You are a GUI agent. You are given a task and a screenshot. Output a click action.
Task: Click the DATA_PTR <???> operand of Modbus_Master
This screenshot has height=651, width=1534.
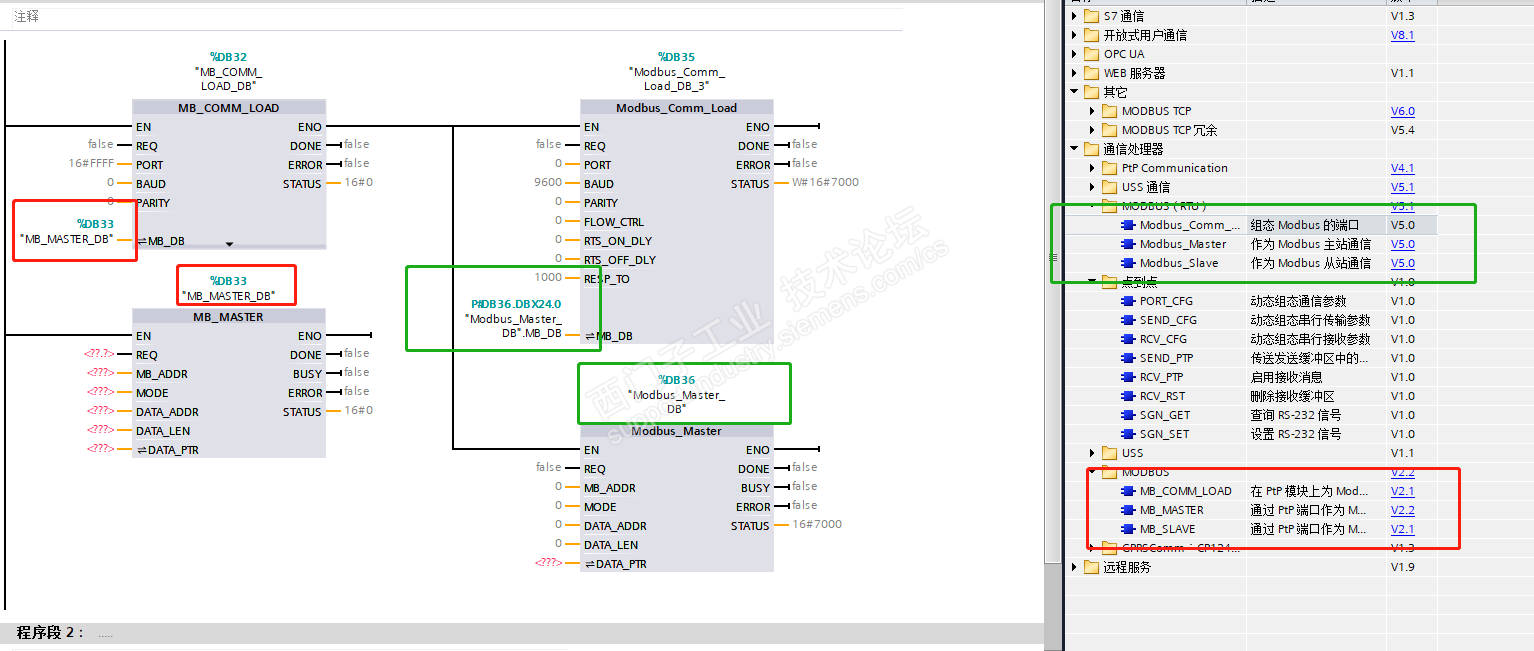click(x=548, y=563)
